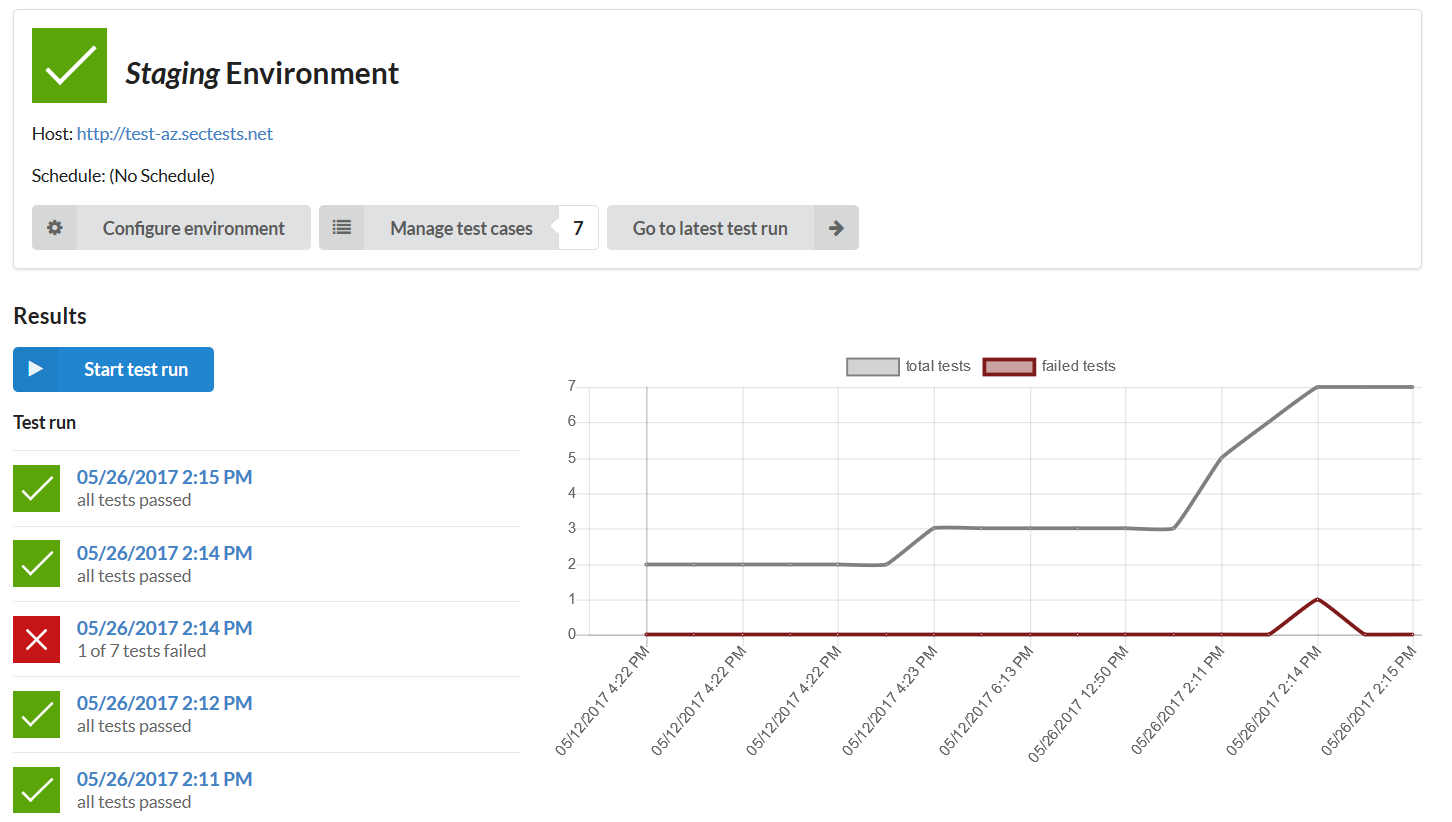This screenshot has width=1452, height=822.
Task: Open the failed 05/26/2017 2:14 PM test run
Action: (x=164, y=628)
